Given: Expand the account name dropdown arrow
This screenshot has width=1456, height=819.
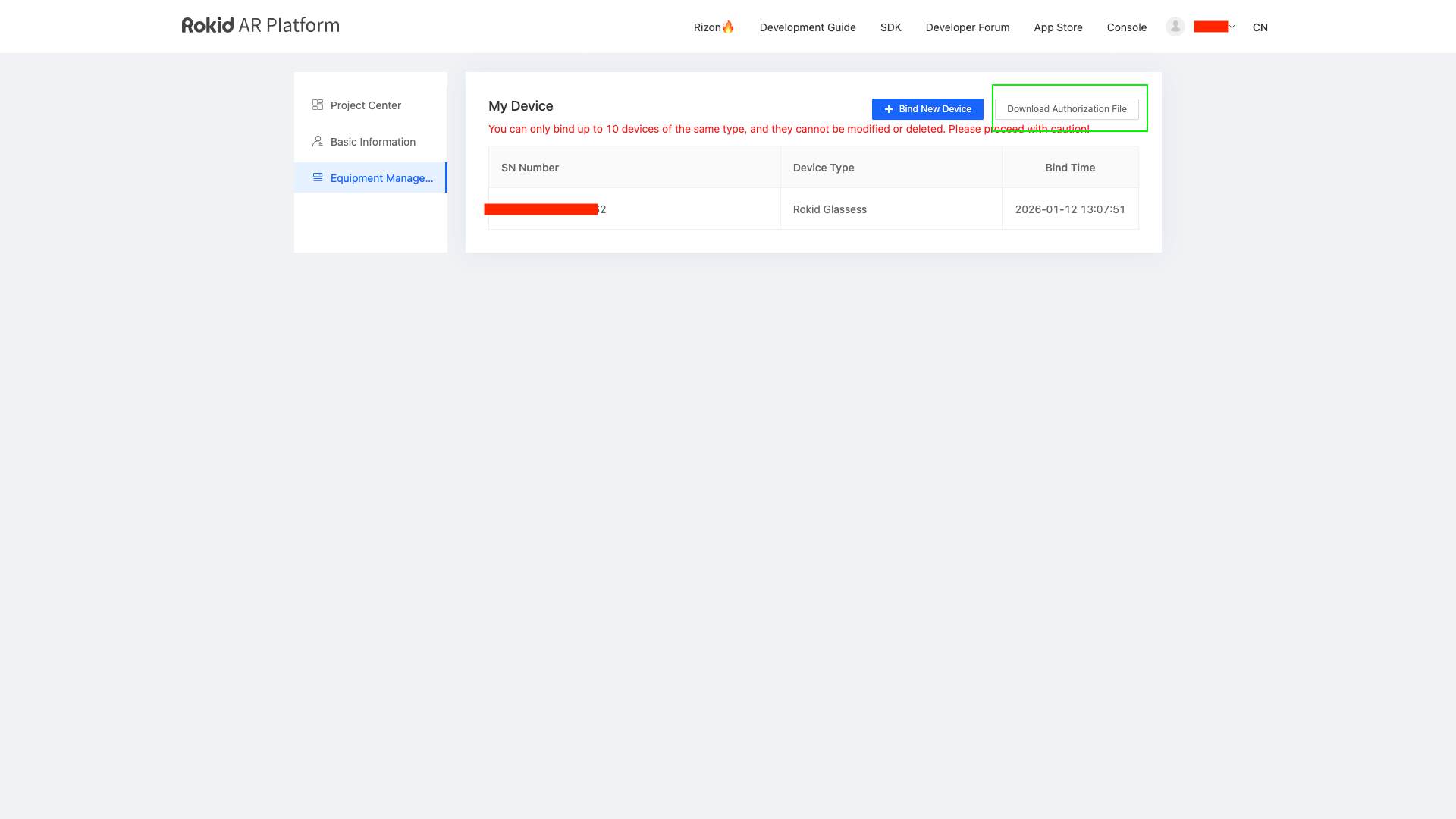Looking at the screenshot, I should 1232,27.
